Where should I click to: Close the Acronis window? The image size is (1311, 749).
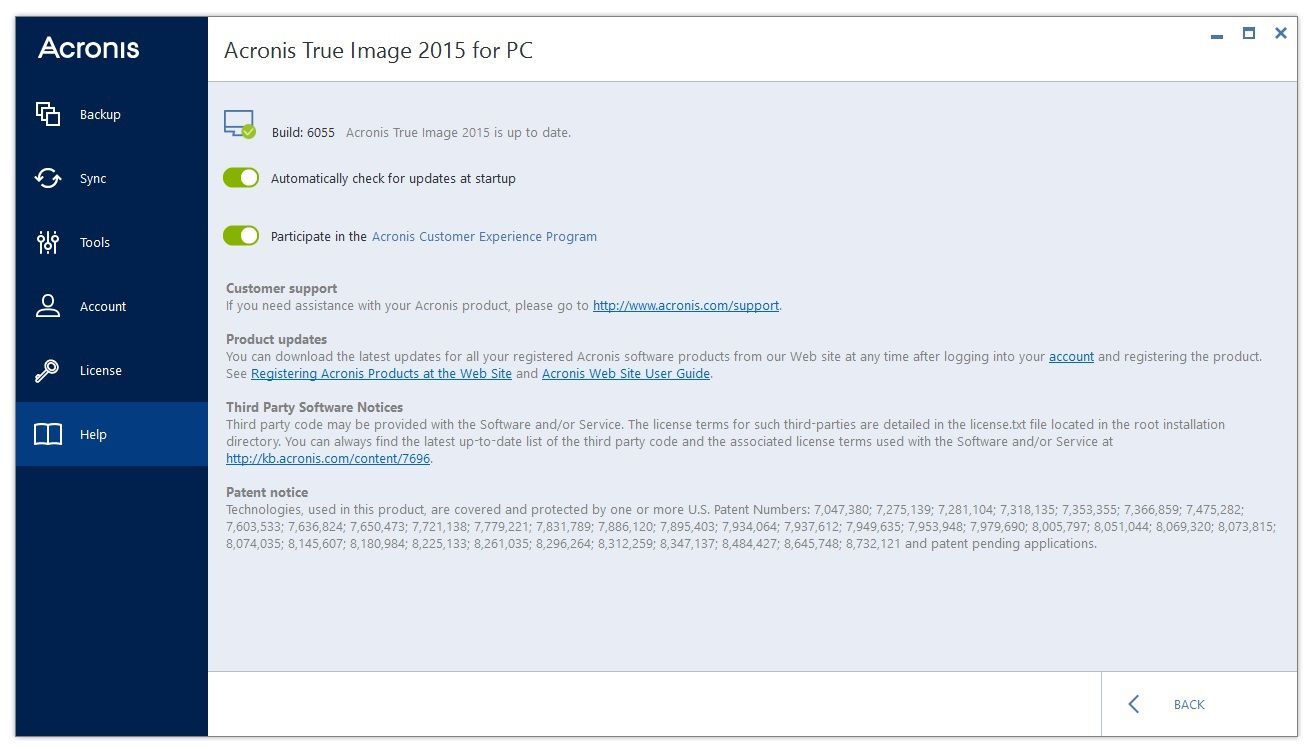1281,33
